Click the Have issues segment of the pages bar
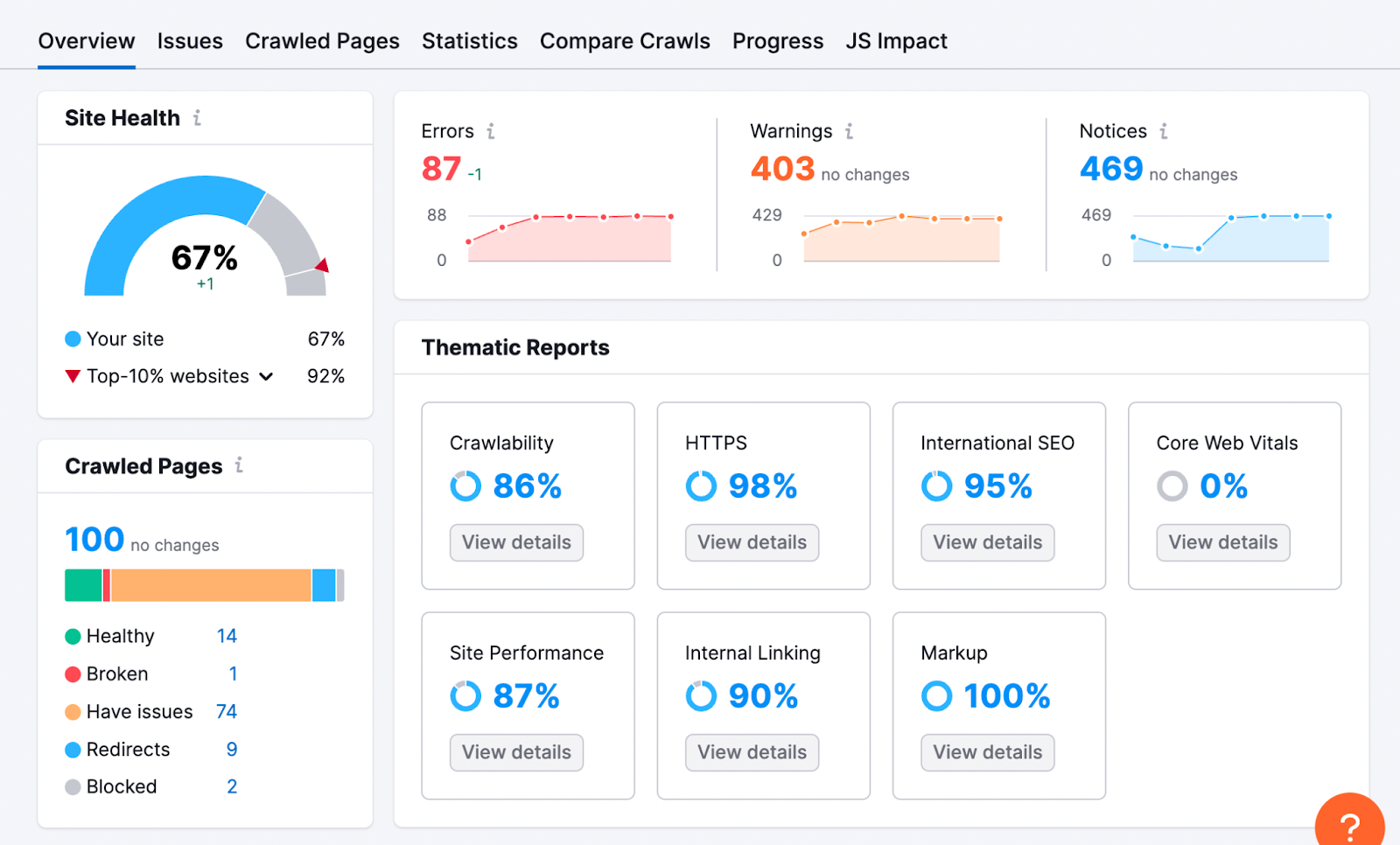 (210, 584)
